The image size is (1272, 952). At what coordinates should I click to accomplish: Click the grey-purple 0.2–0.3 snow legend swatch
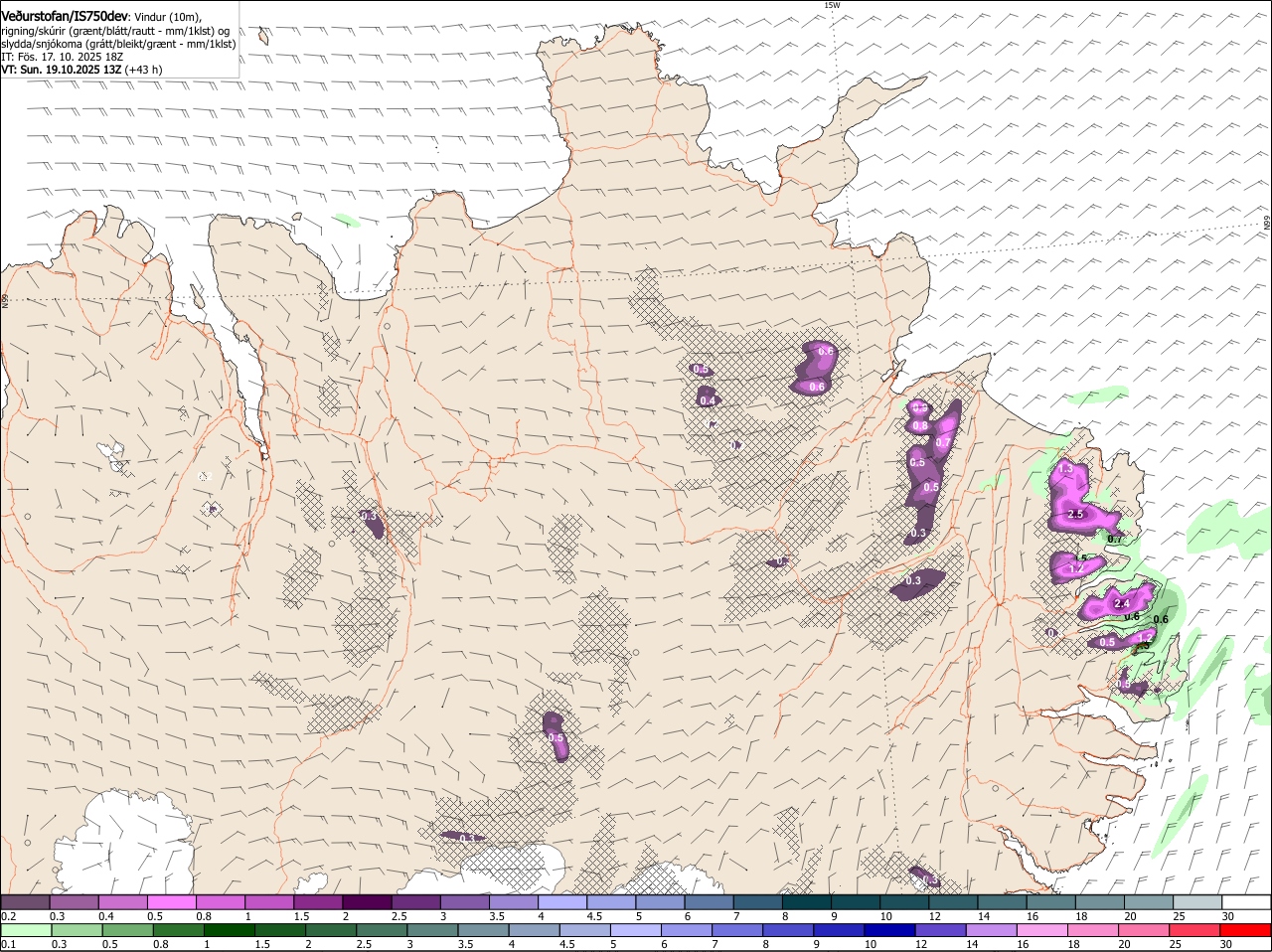pyautogui.click(x=26, y=902)
